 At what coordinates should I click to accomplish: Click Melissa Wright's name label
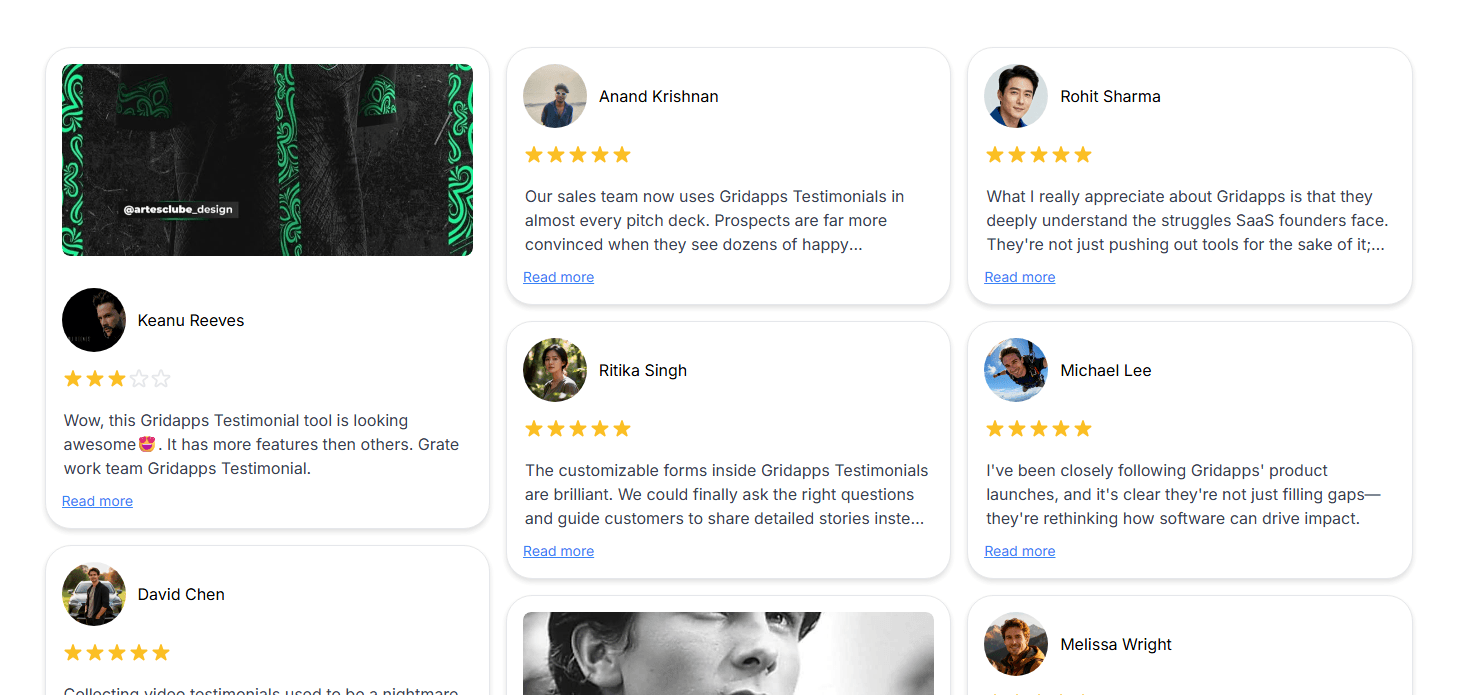[x=1116, y=644]
